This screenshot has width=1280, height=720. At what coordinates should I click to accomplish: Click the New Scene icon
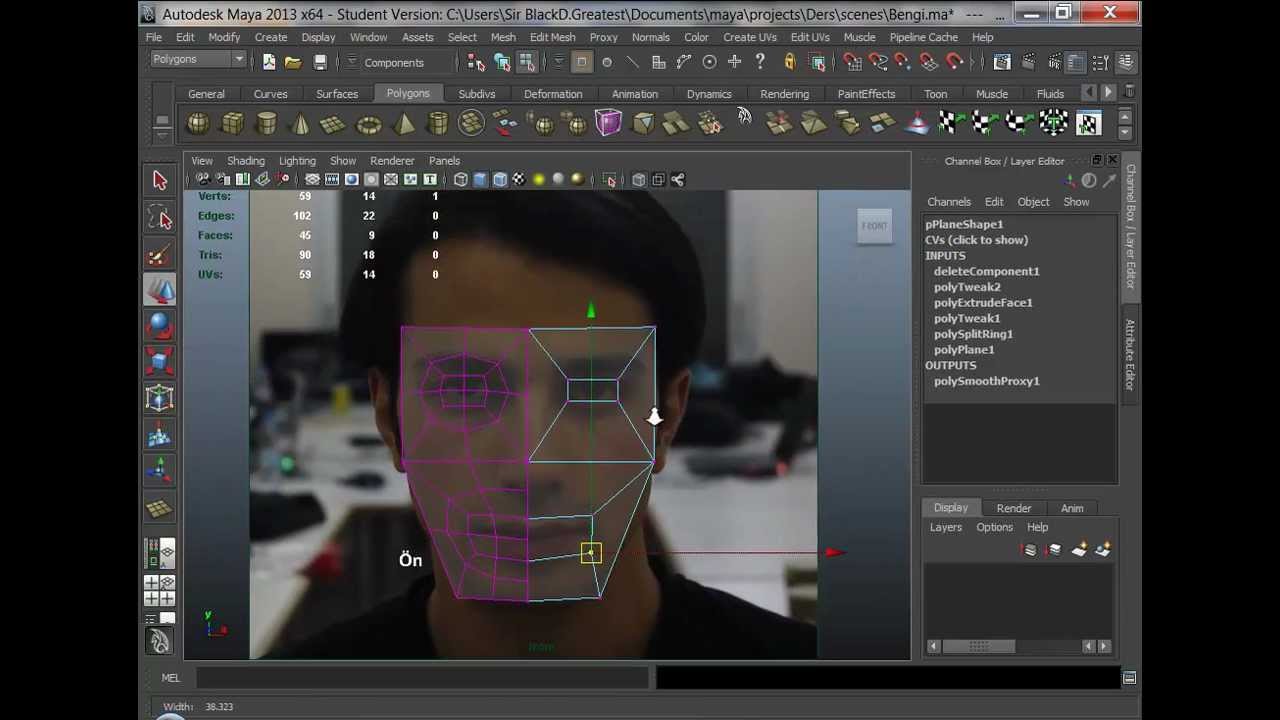click(269, 62)
